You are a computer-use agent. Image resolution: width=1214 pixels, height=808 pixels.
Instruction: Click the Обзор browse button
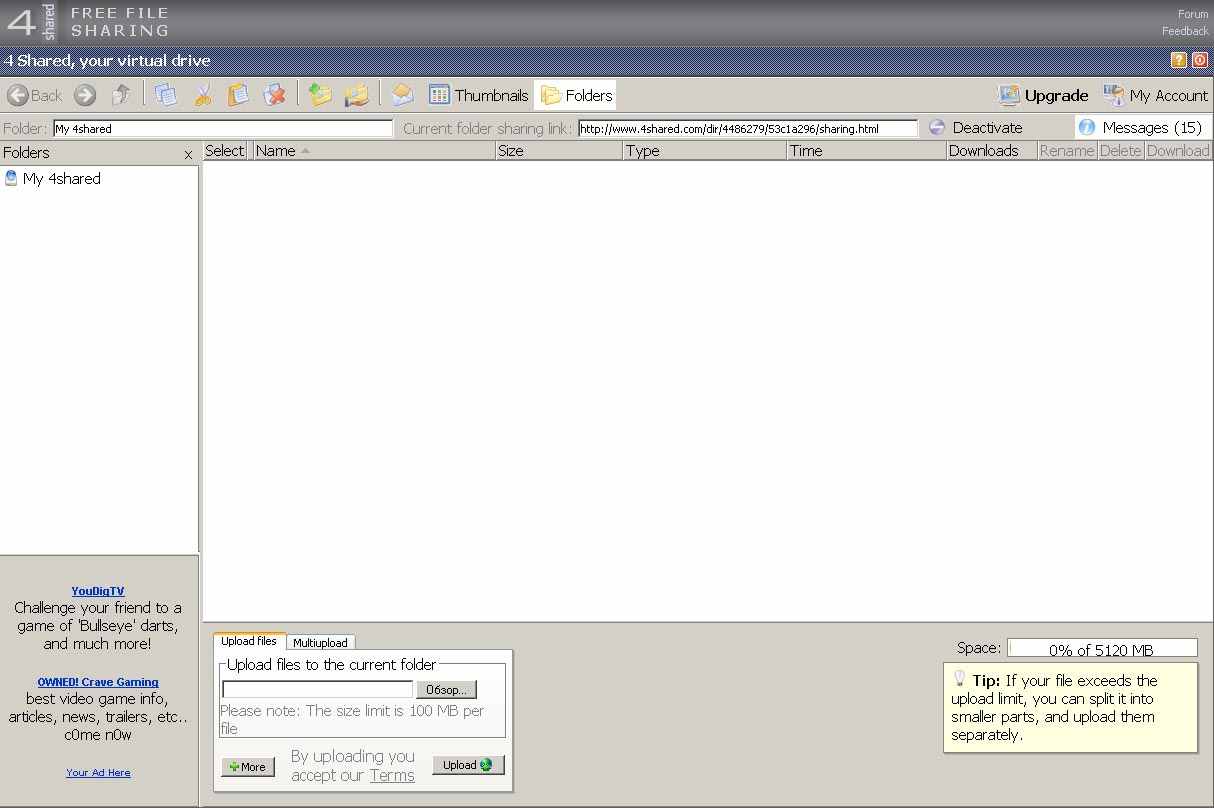446,690
